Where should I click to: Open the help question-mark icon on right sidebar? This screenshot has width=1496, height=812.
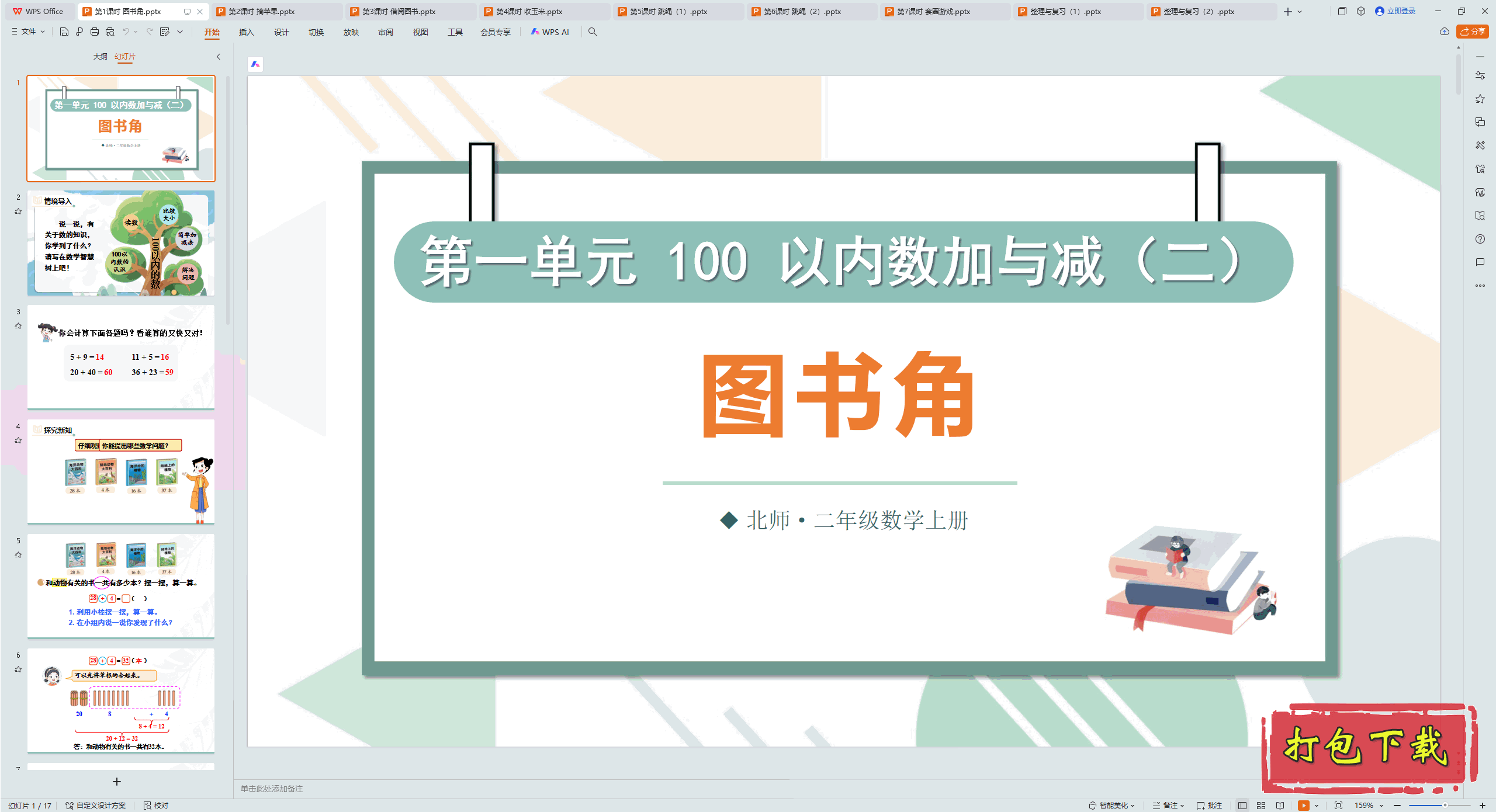click(x=1480, y=239)
